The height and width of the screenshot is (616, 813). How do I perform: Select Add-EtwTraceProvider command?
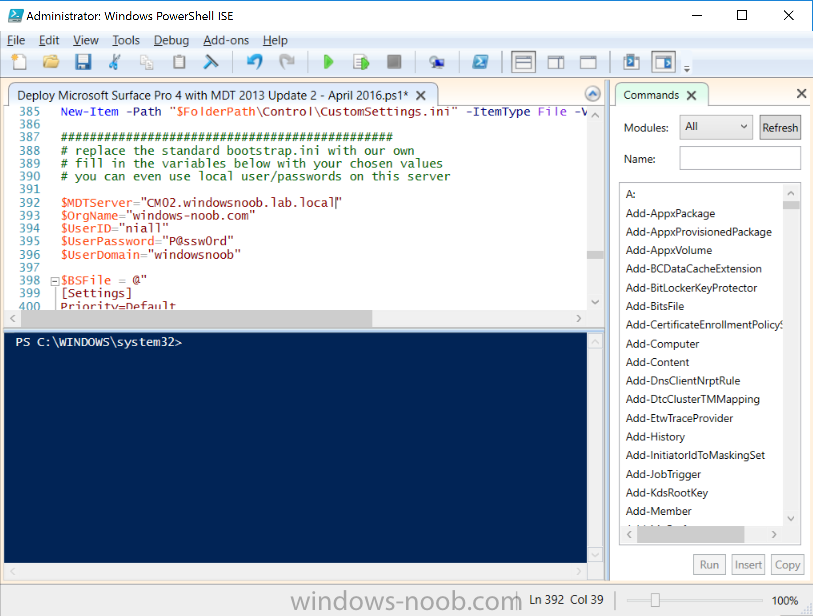(679, 418)
